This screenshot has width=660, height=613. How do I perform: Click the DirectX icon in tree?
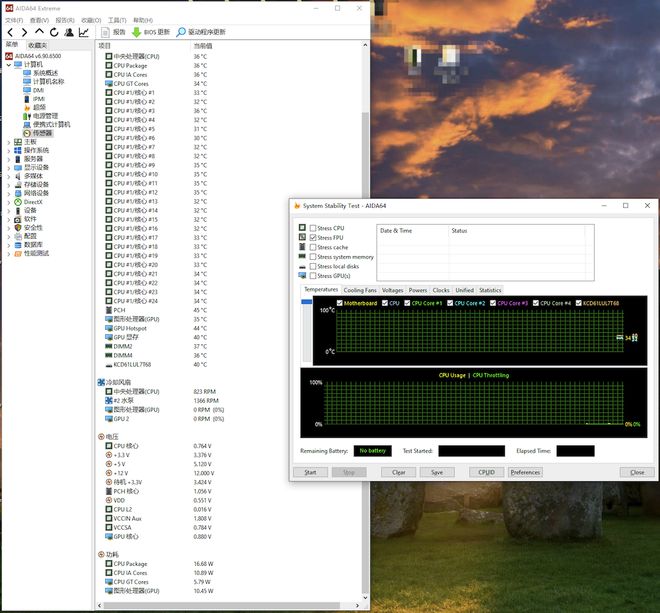point(18,202)
